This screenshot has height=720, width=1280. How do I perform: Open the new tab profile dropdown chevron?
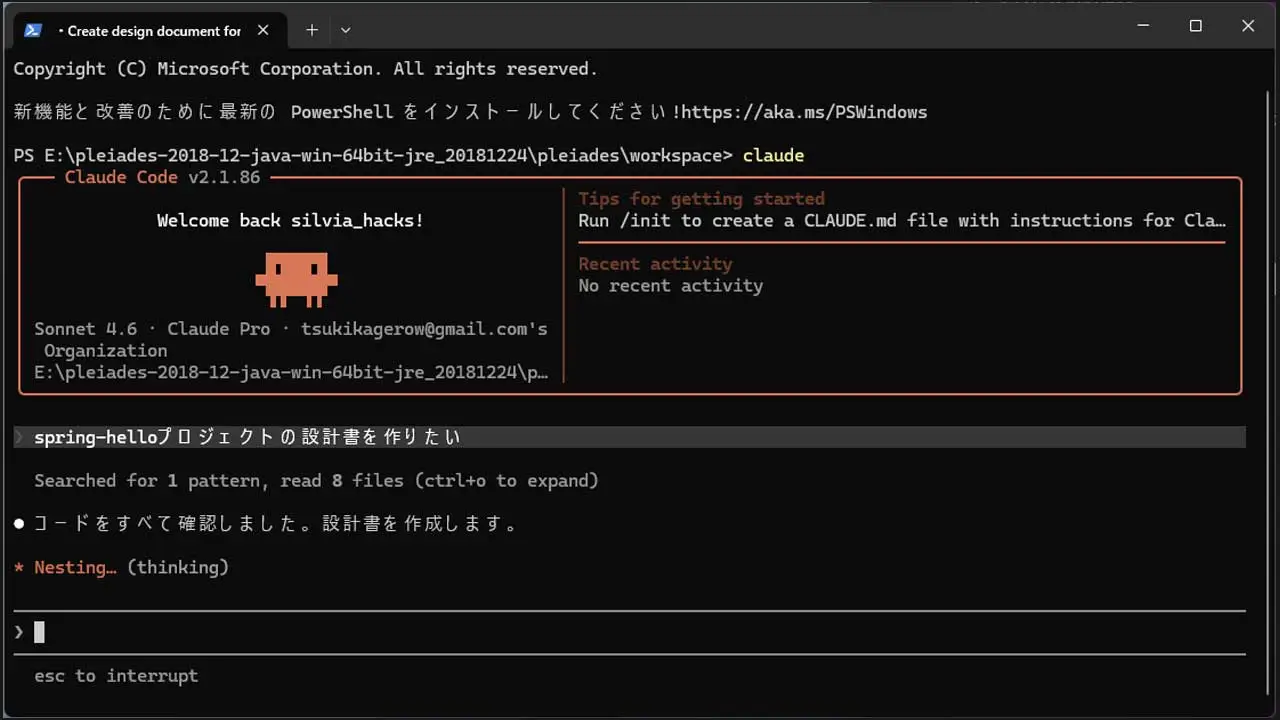click(x=346, y=30)
